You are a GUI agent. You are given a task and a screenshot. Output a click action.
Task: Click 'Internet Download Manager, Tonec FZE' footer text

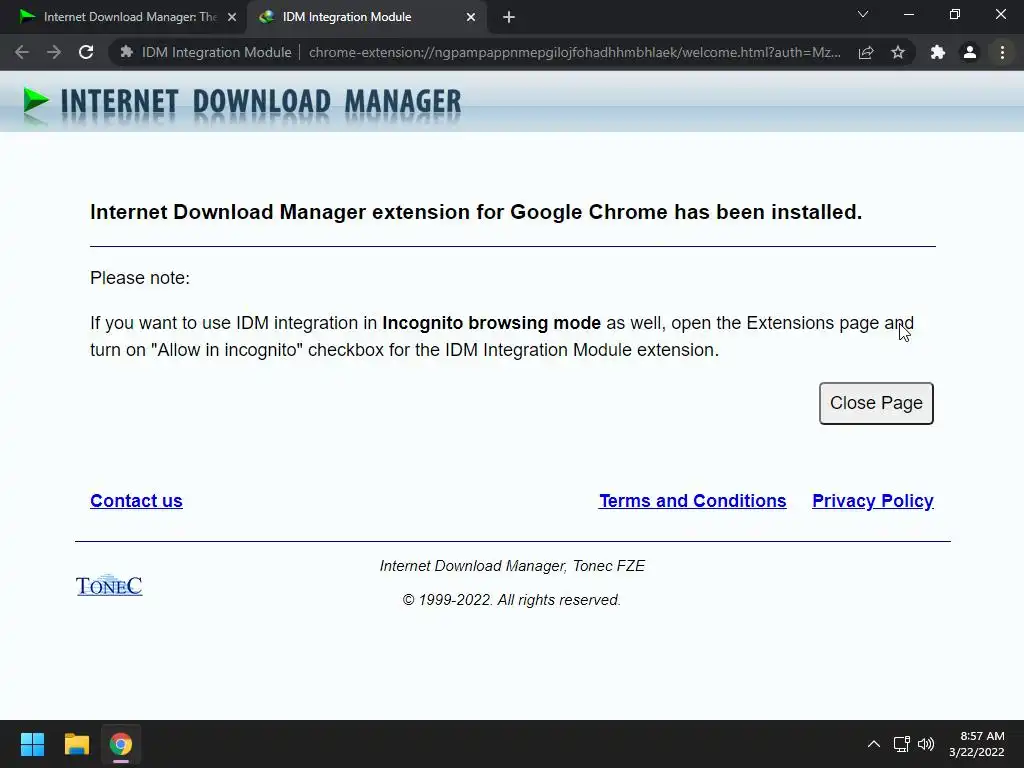click(512, 566)
